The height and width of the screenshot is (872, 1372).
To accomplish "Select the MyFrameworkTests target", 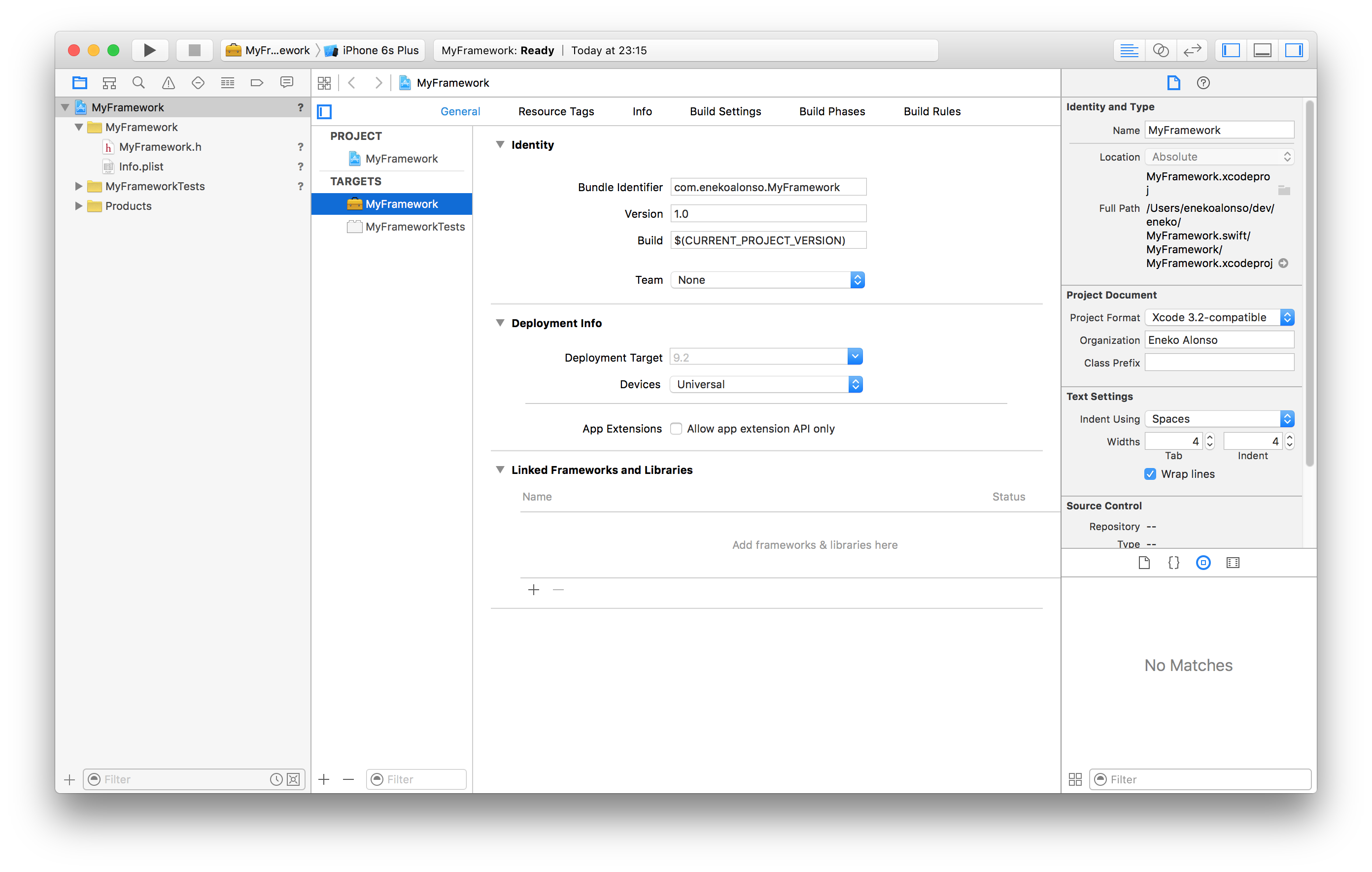I will coord(392,227).
